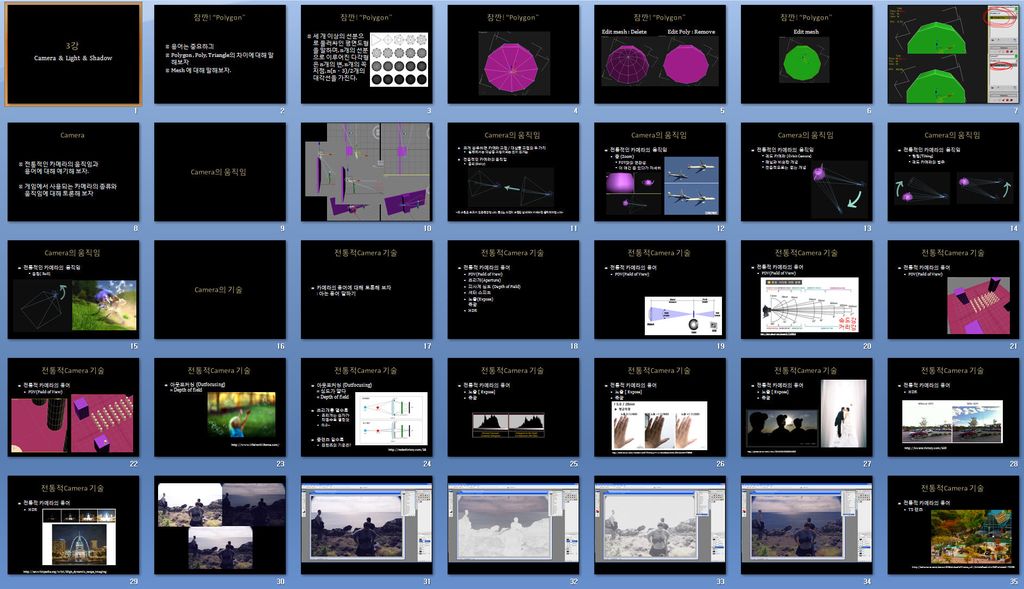Select slide 1 titled Camera & Light & Shadow

coord(73,54)
